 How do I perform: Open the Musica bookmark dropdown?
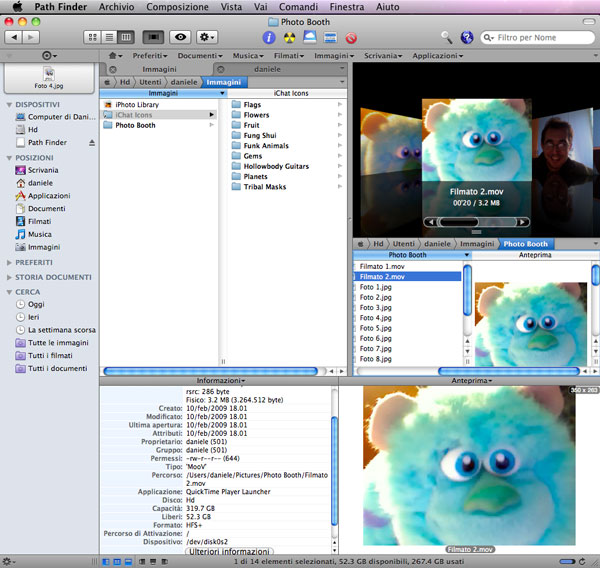click(x=248, y=56)
